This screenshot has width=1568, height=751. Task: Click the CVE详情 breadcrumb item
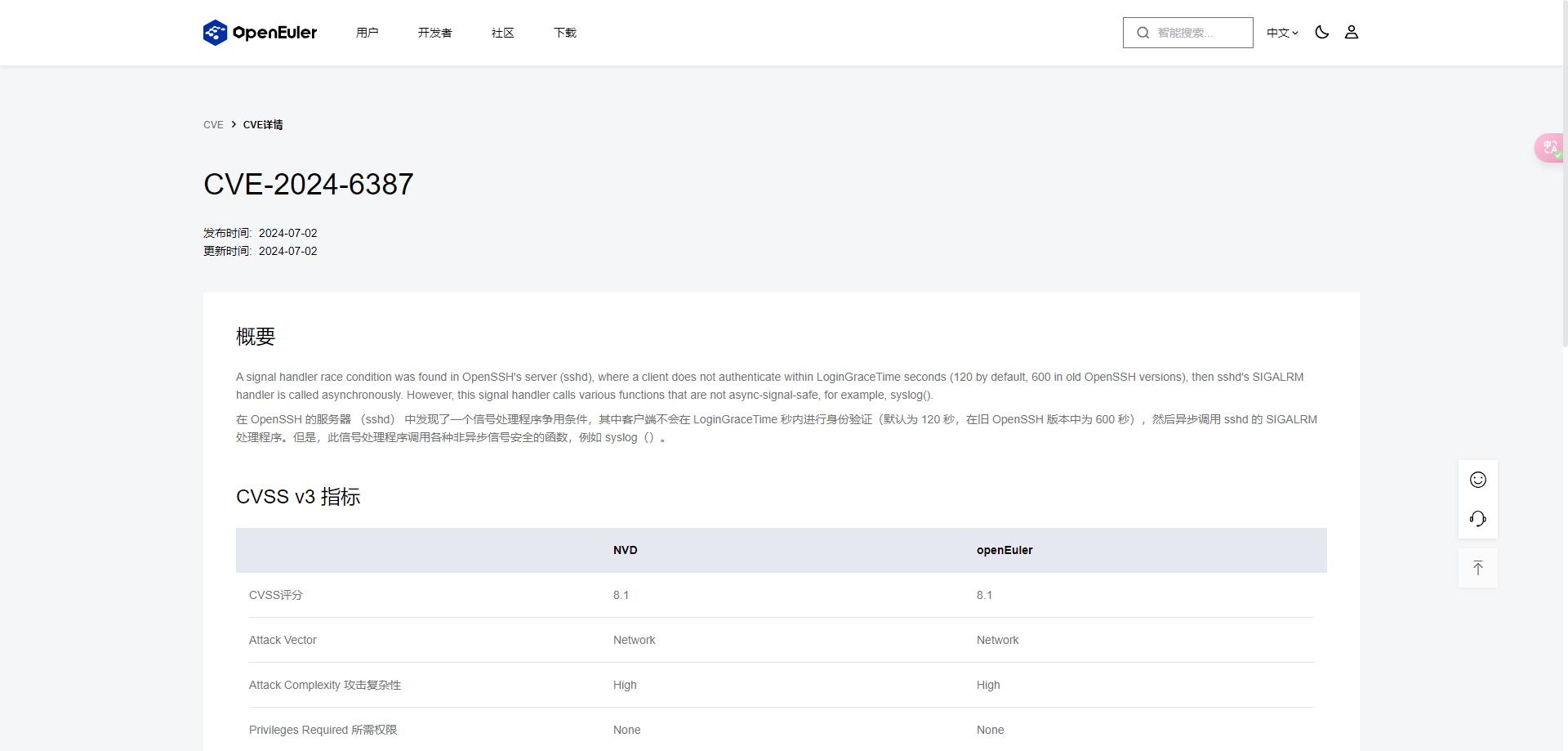click(x=262, y=125)
